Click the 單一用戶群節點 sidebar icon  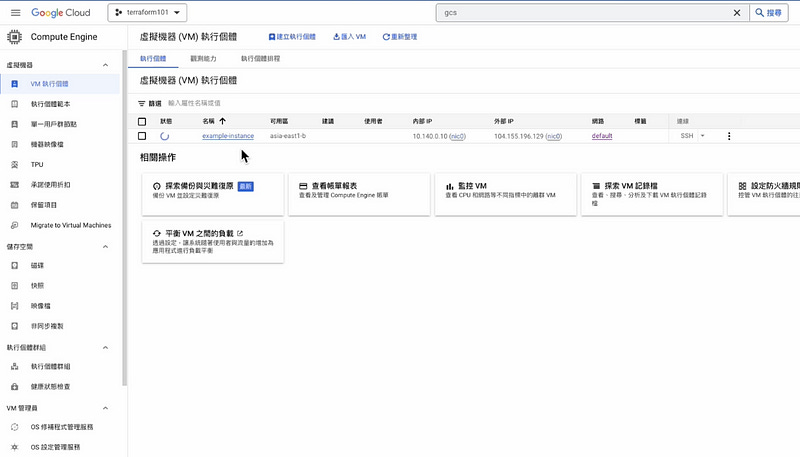click(14, 124)
